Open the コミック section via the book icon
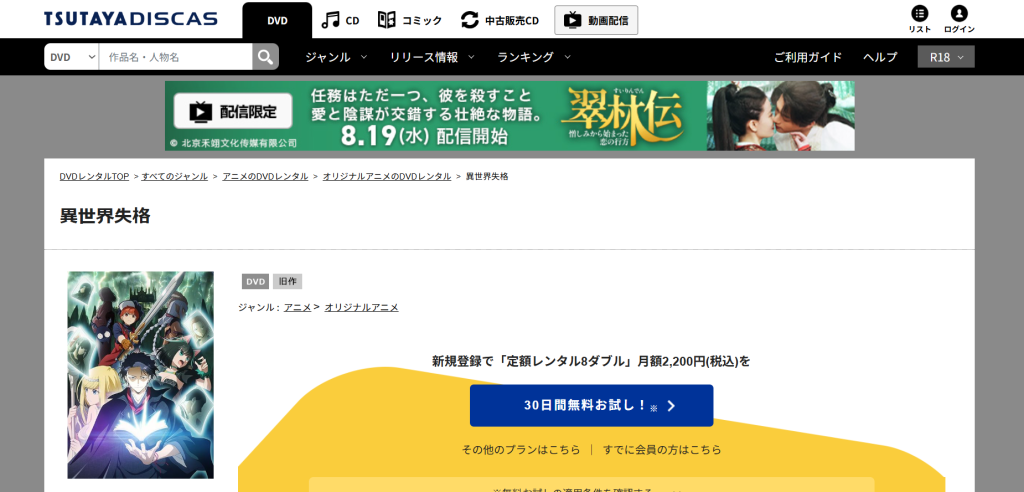The width and height of the screenshot is (1024, 492). point(387,20)
